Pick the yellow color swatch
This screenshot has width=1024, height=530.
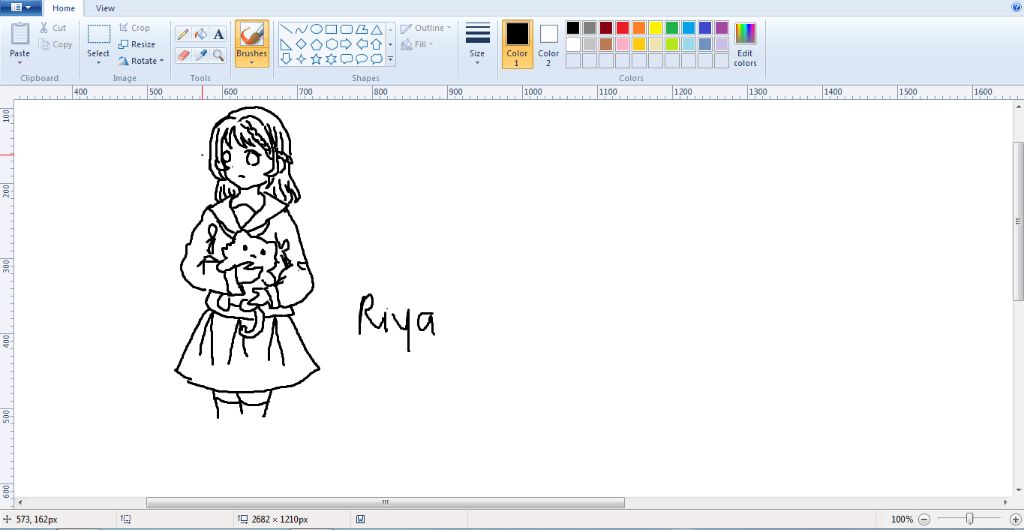[x=656, y=27]
